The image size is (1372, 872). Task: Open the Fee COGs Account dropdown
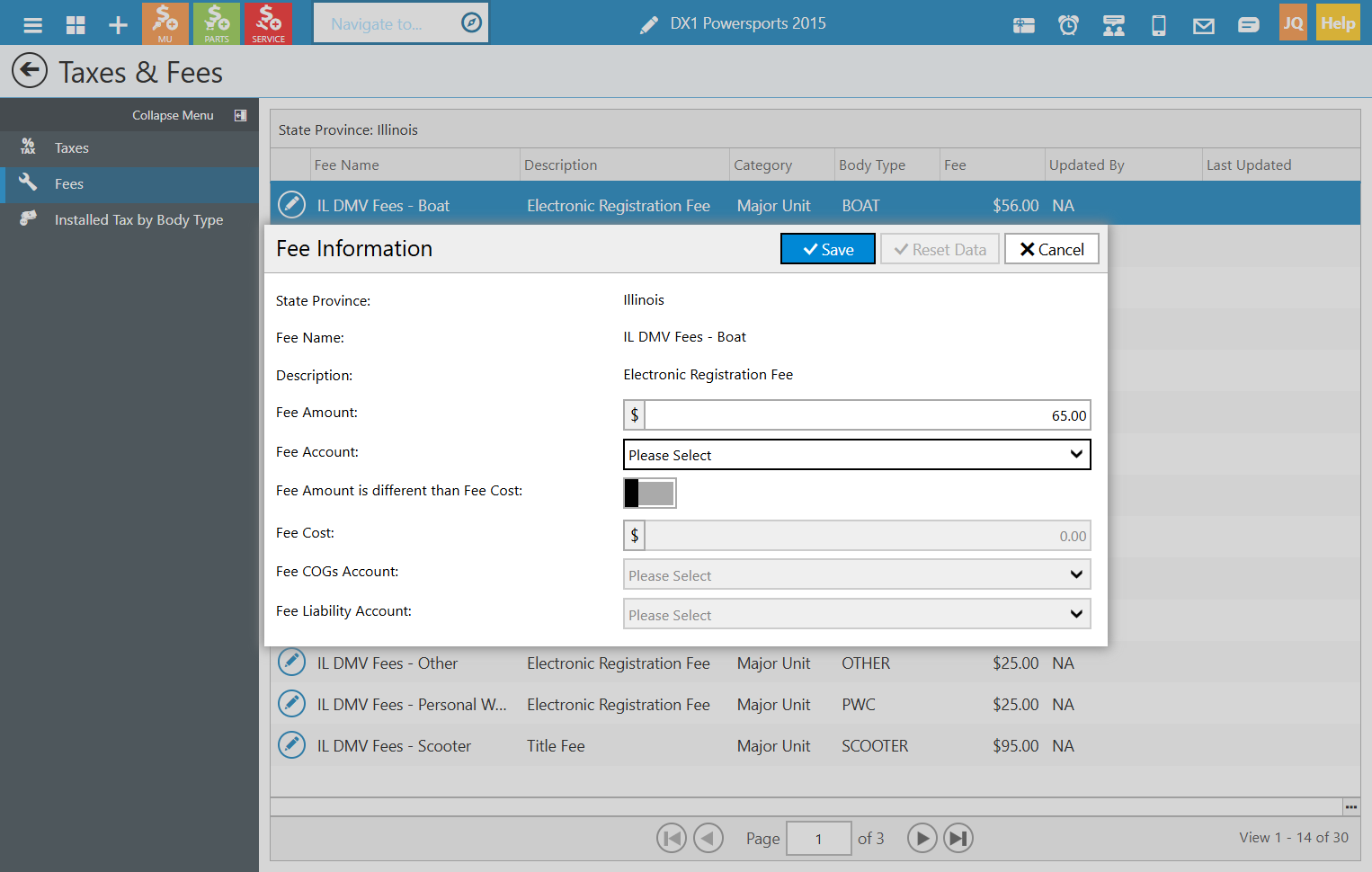tap(857, 574)
